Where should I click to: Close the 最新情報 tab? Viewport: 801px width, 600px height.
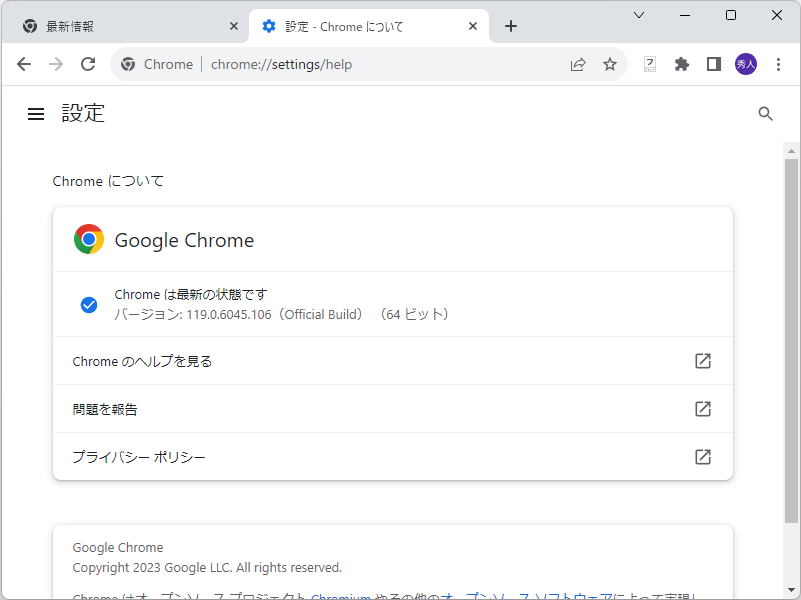(234, 26)
